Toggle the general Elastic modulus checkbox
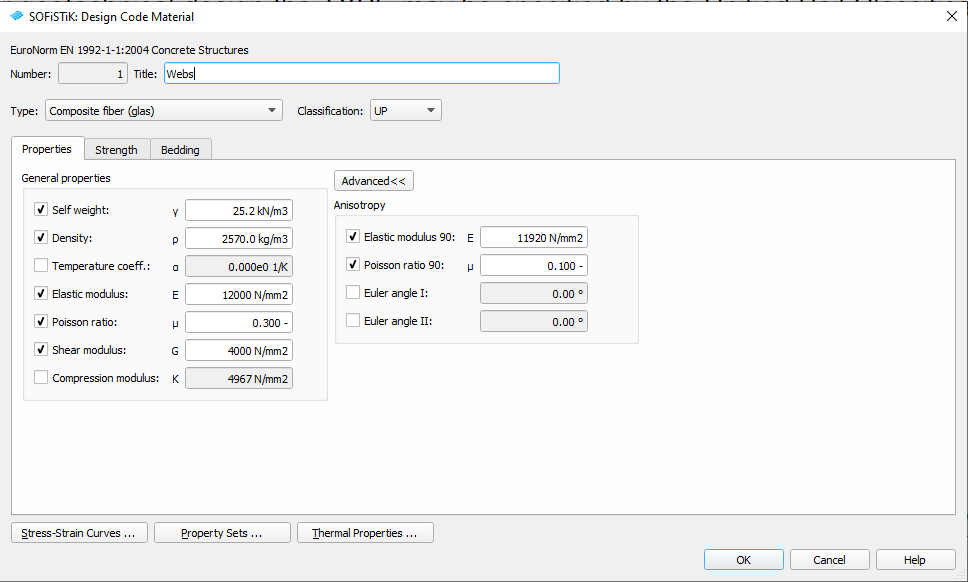This screenshot has height=582, width=968. click(x=41, y=293)
